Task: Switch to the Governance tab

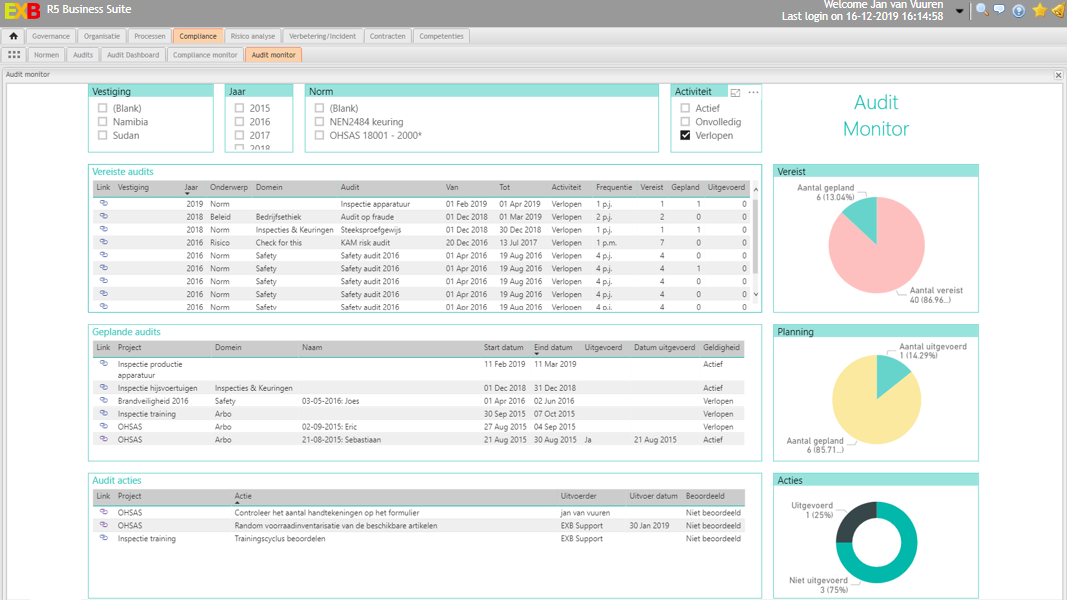Action: coord(51,36)
